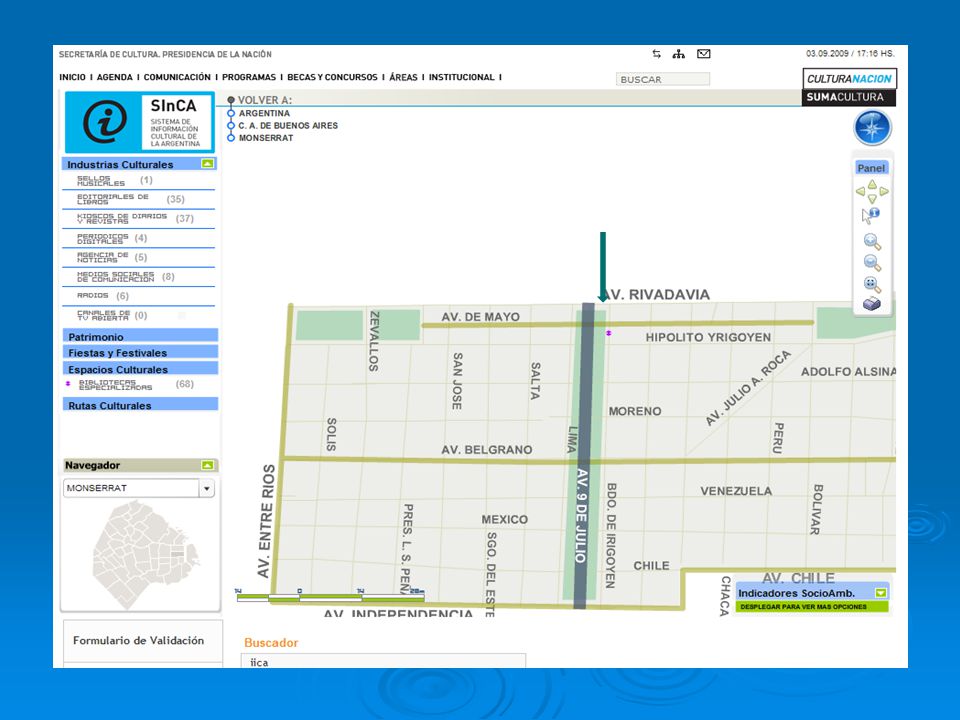Open the PROGRAMAS menu
Viewport: 960px width, 720px height.
coord(249,77)
